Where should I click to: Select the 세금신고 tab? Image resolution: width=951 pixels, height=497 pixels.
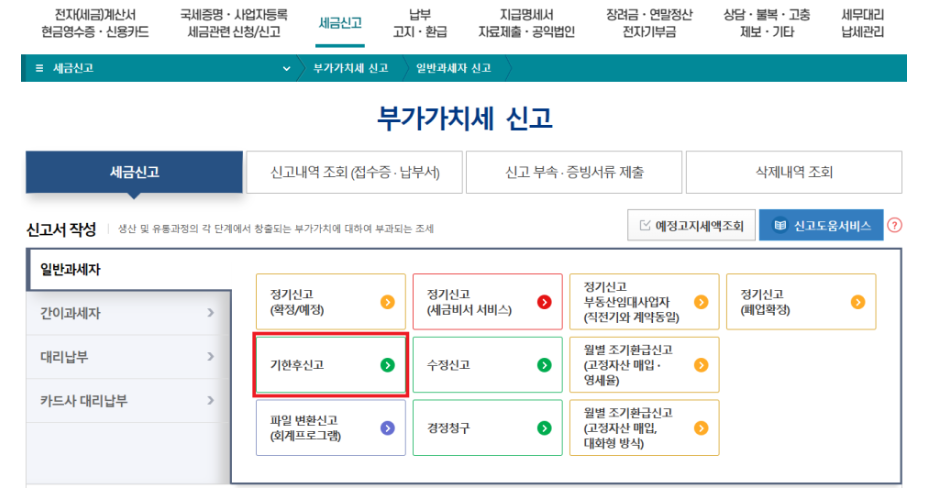click(134, 172)
